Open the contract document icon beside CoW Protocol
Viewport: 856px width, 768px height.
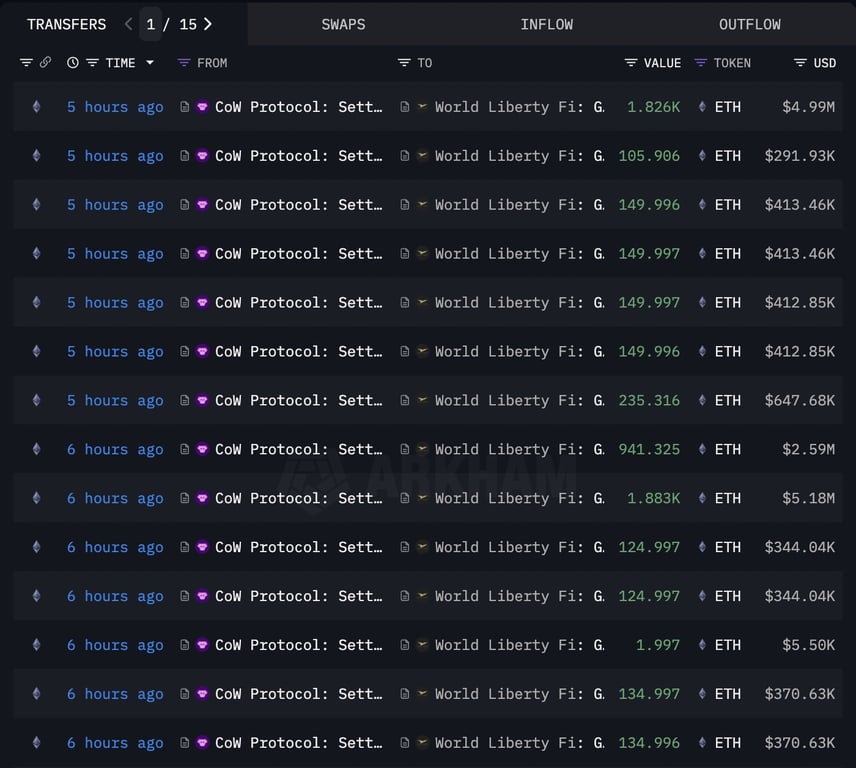[184, 107]
